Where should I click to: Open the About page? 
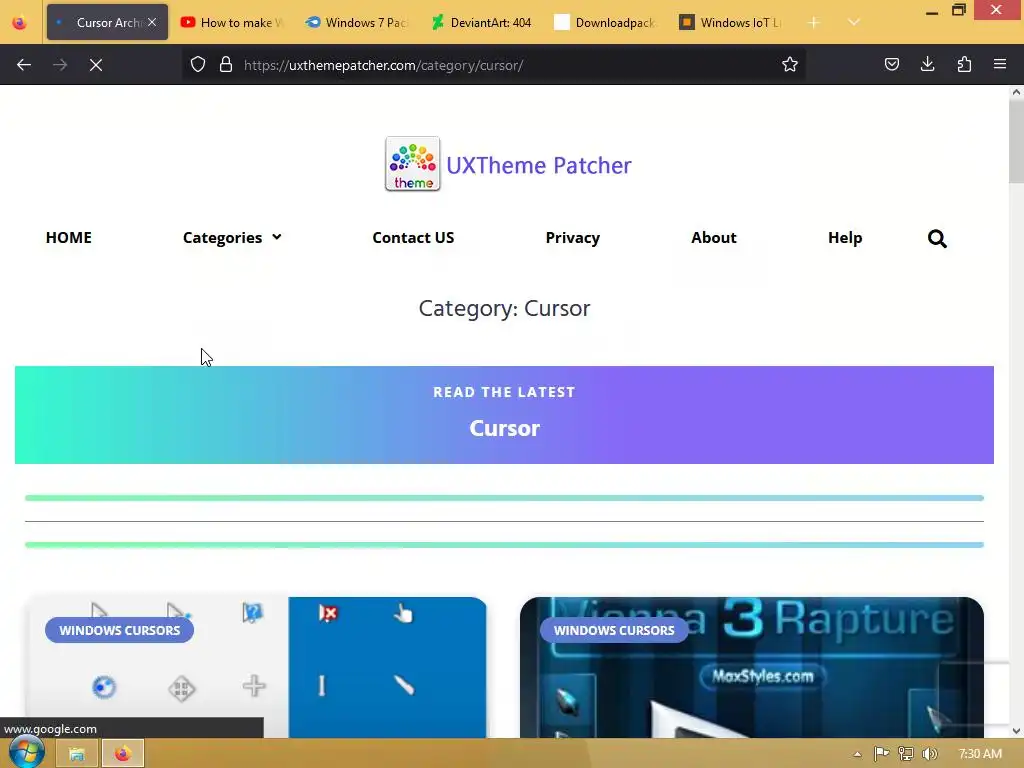pyautogui.click(x=714, y=238)
